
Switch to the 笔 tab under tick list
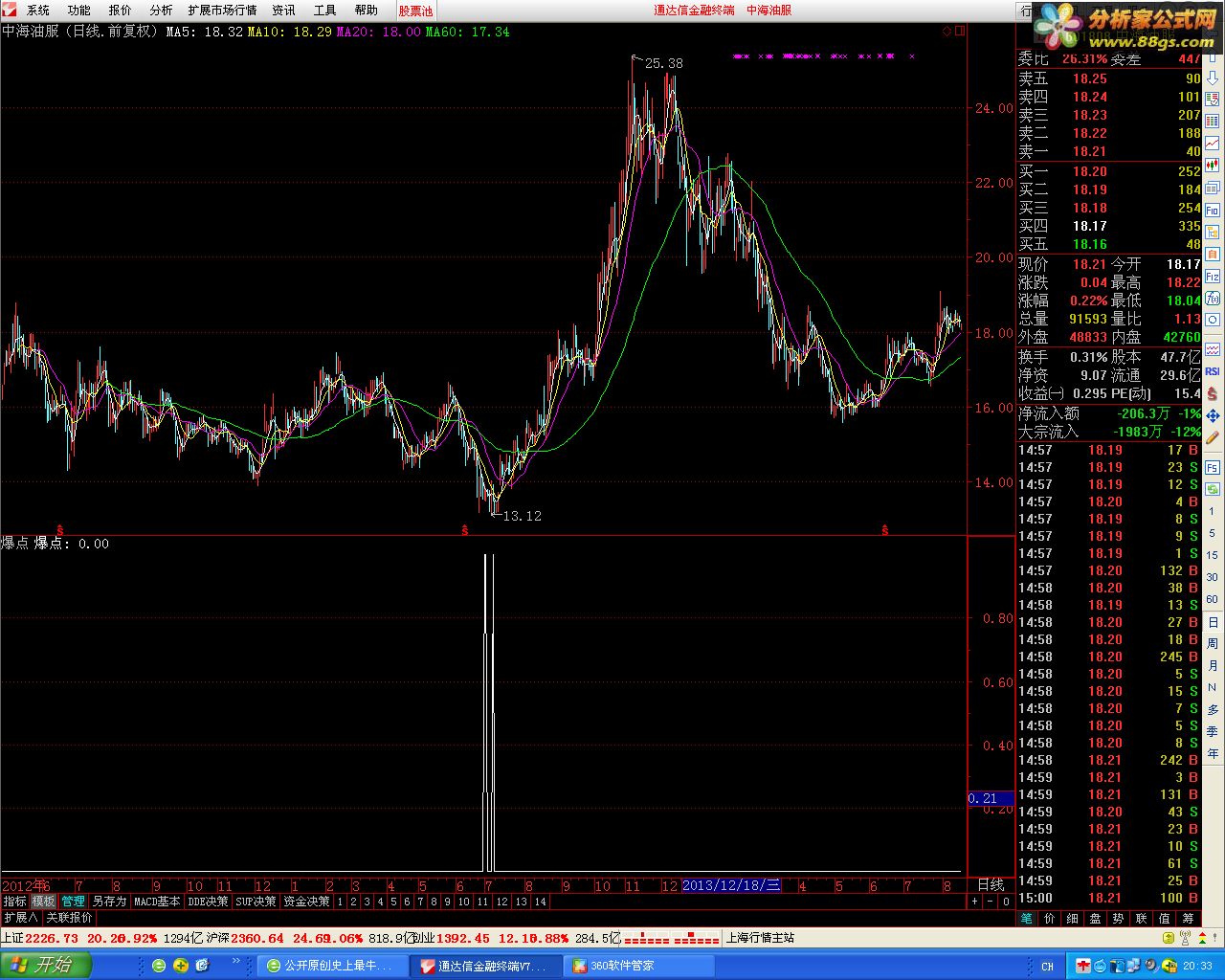(x=1026, y=917)
